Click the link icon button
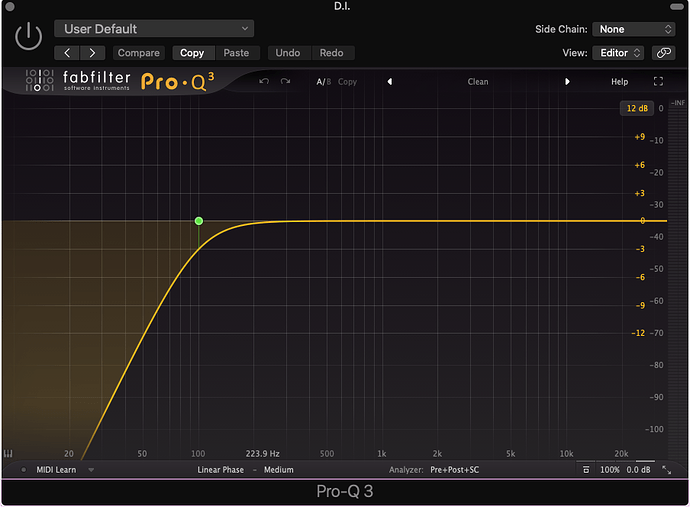 664,53
